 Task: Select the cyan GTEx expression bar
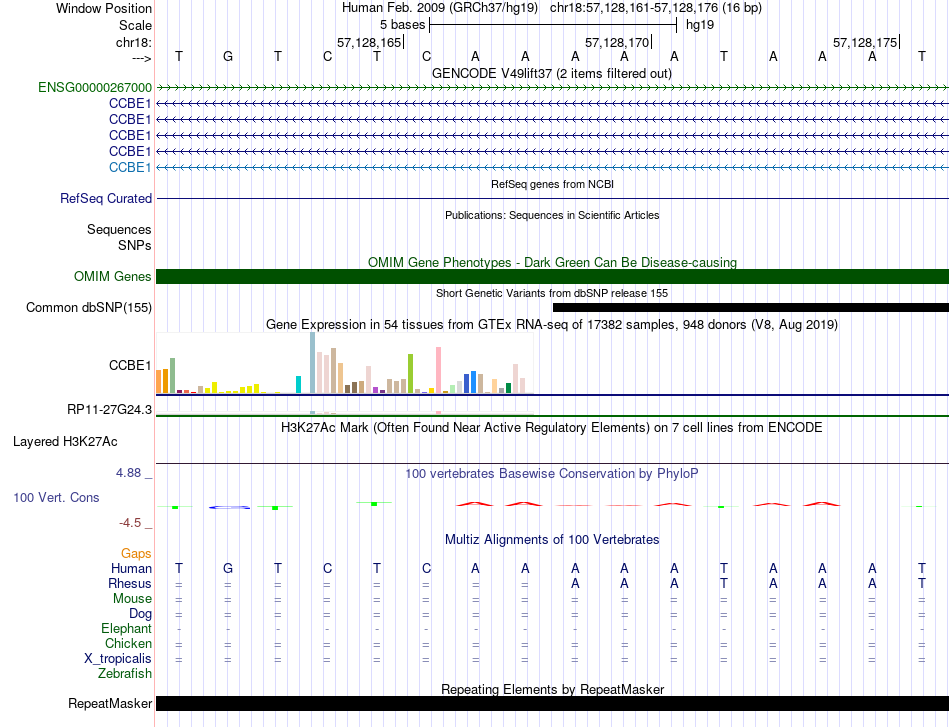(x=298, y=385)
